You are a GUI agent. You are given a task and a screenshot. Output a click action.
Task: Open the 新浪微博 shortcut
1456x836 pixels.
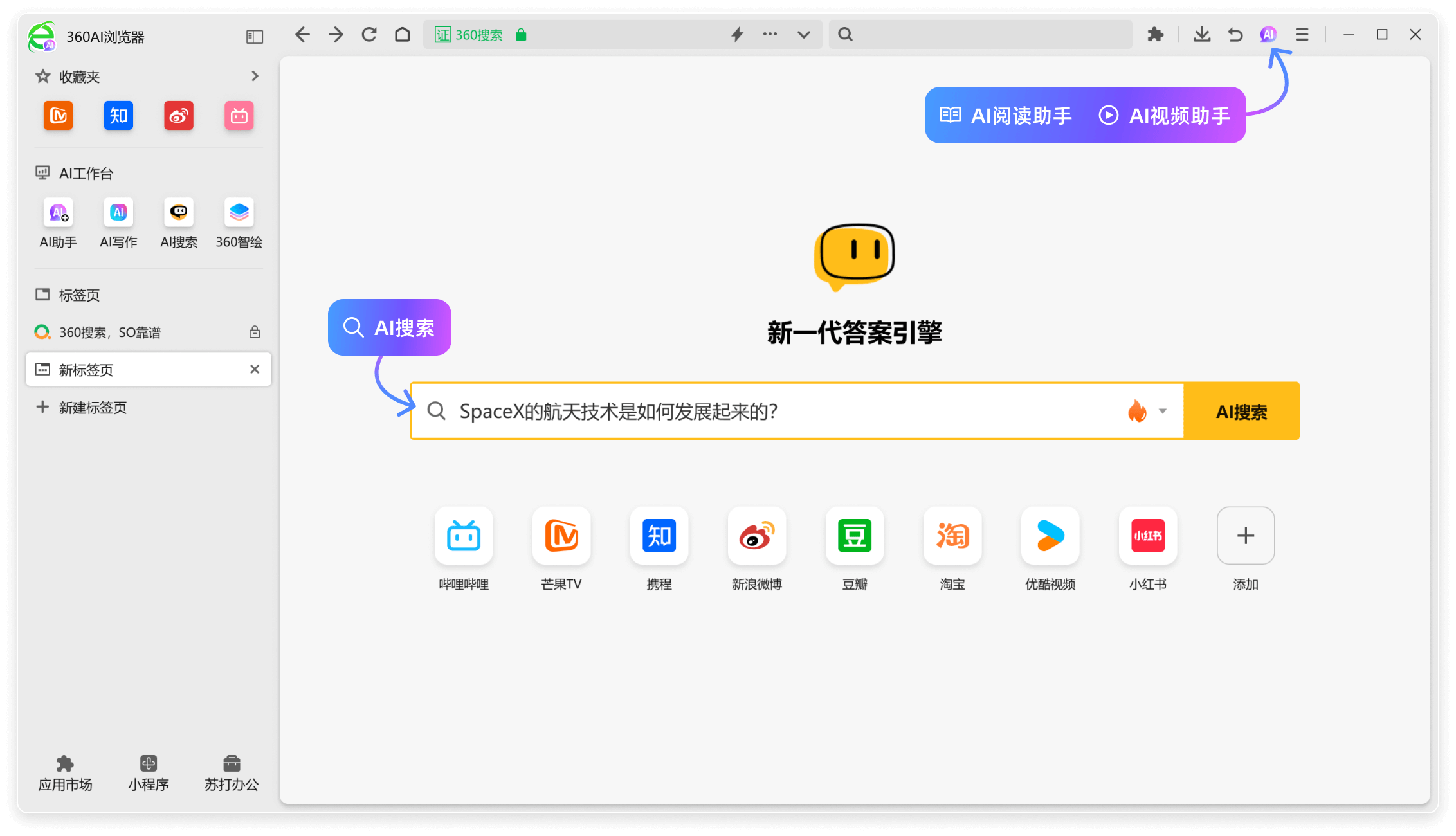[756, 536]
